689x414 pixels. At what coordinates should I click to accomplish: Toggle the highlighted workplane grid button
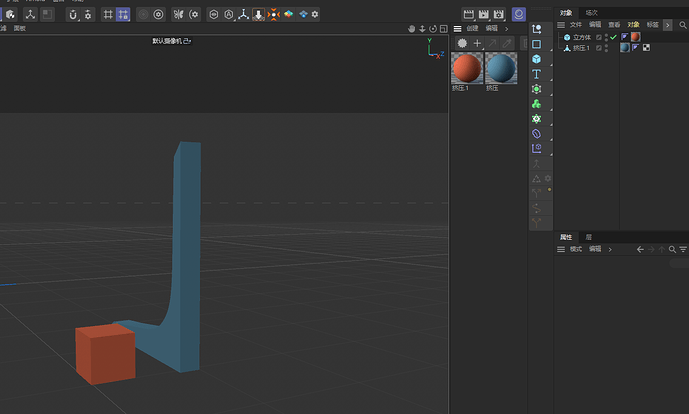[x=123, y=15]
